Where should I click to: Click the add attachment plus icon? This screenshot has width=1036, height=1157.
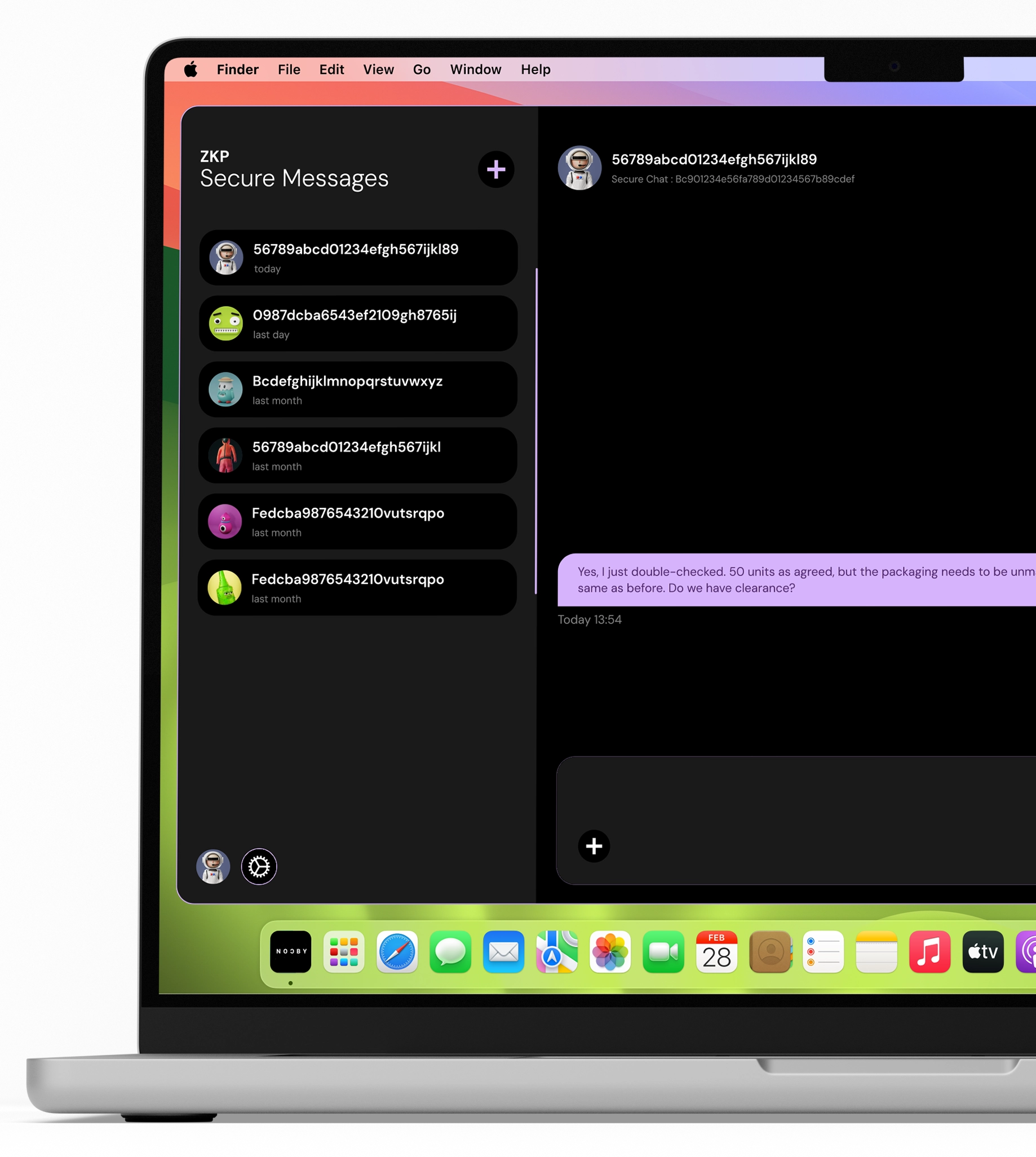[594, 846]
